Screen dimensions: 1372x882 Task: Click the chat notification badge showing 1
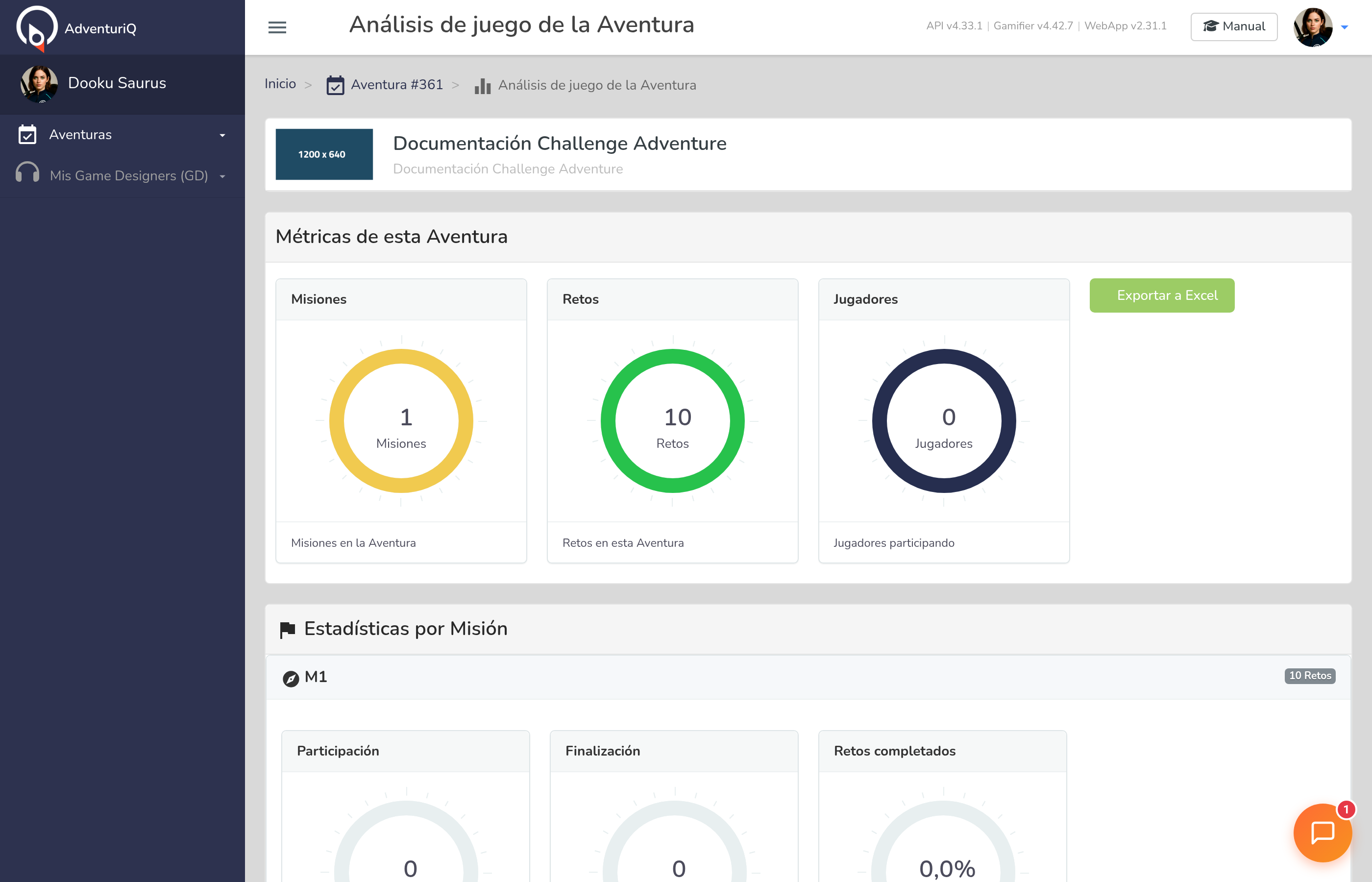coord(1346,809)
